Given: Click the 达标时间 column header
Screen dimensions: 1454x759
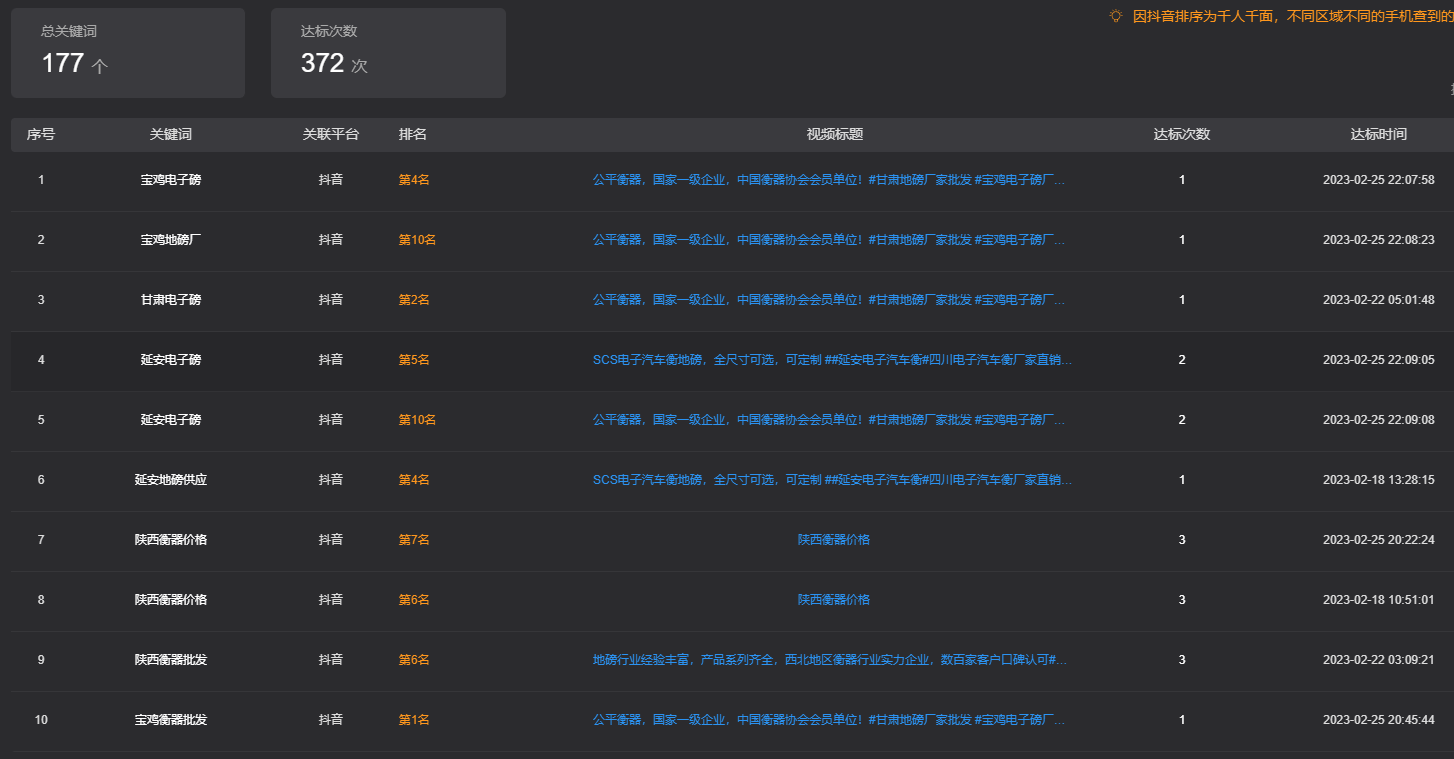Looking at the screenshot, I should [x=1378, y=134].
